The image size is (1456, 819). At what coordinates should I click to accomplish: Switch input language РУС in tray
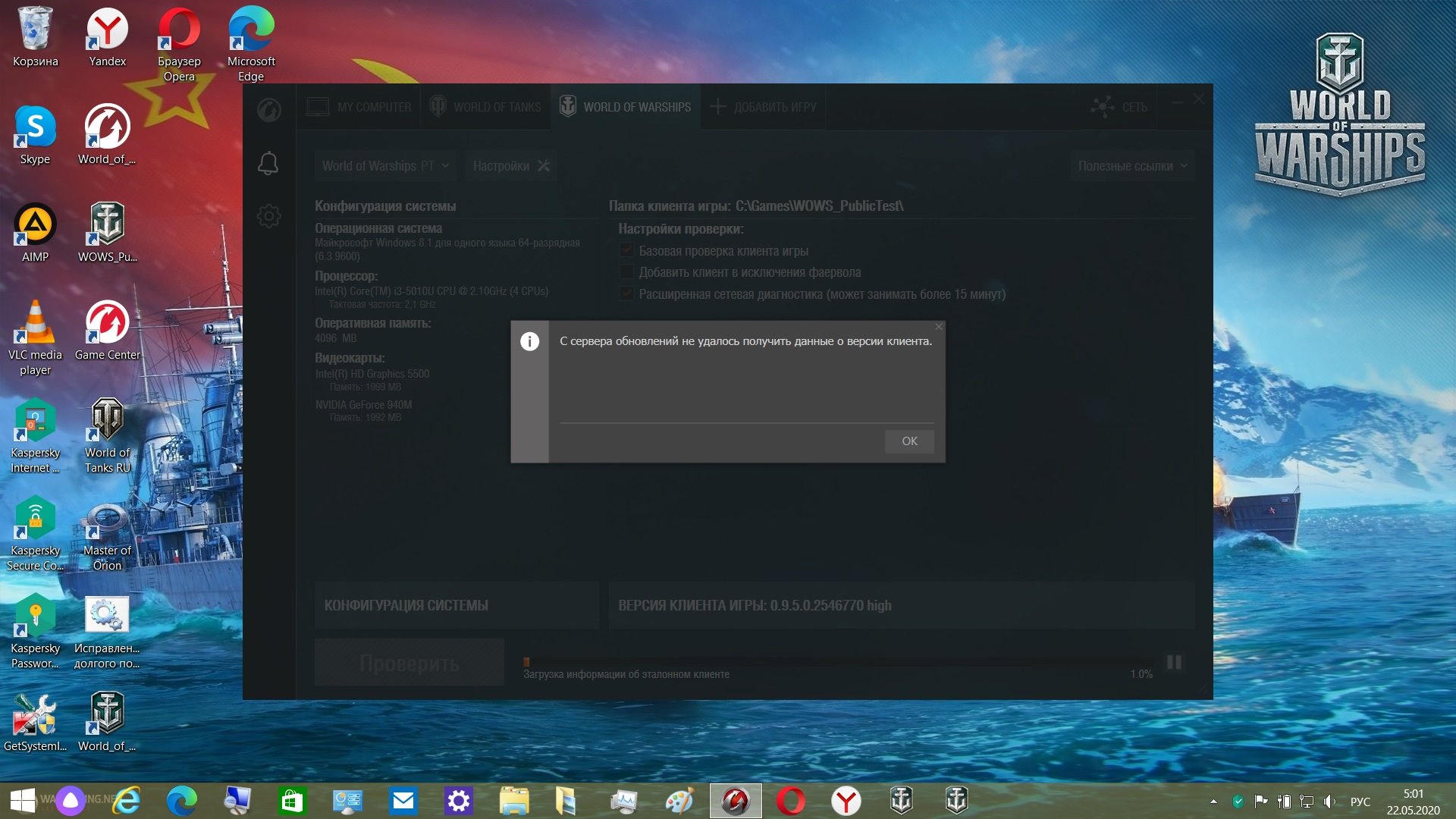(1360, 802)
